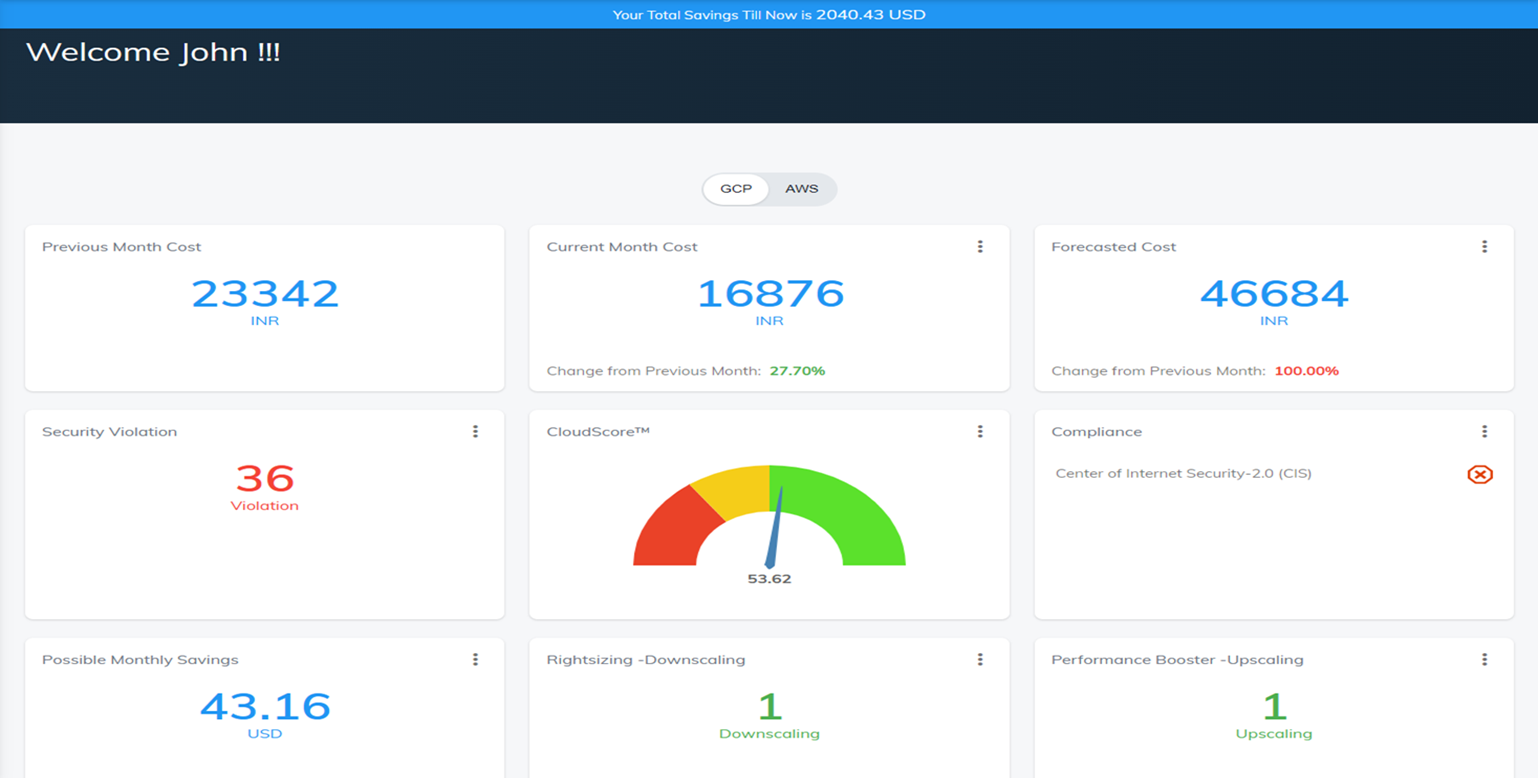Open the Possible Monthly Savings card menu

tap(475, 660)
